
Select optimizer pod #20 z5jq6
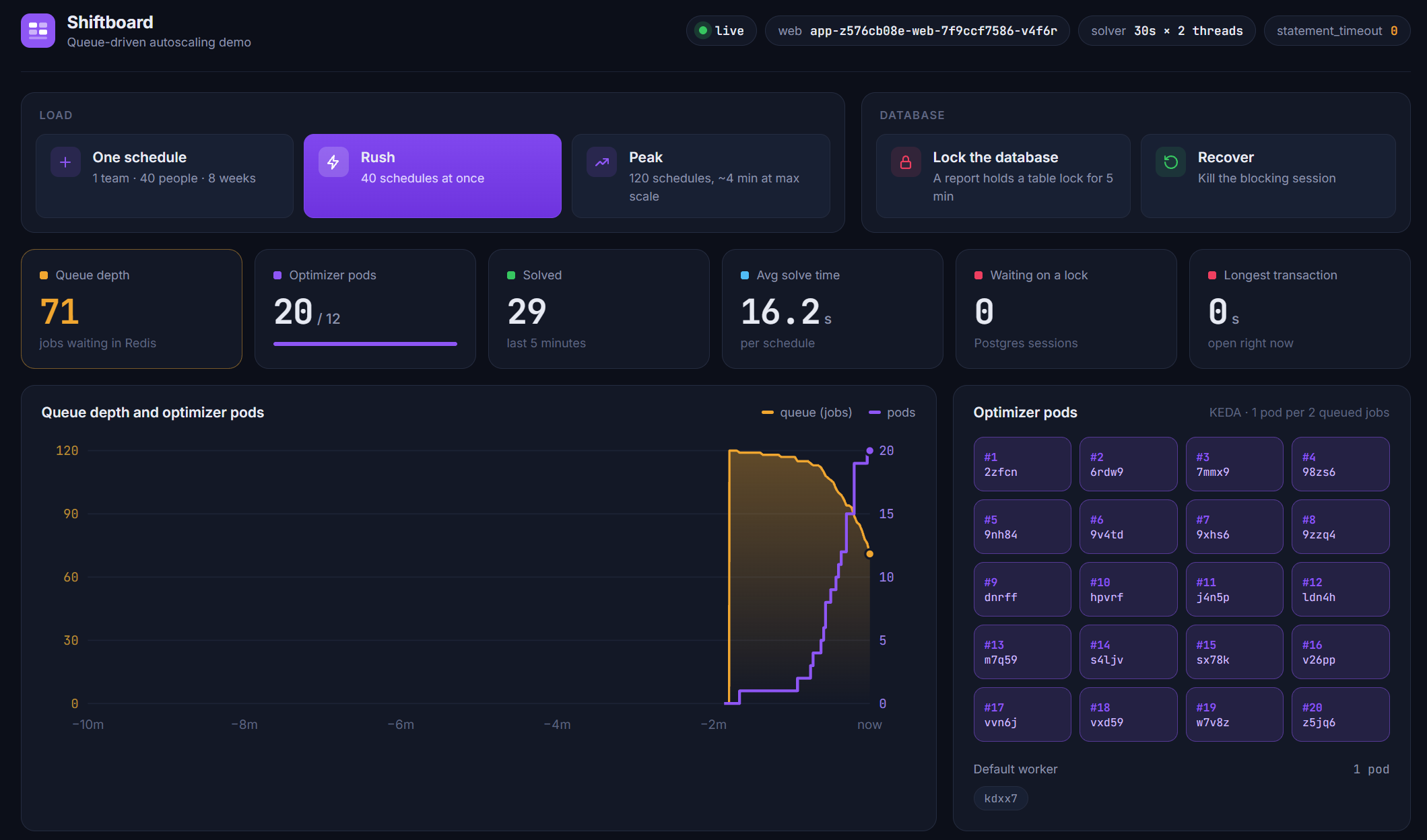pos(1340,715)
